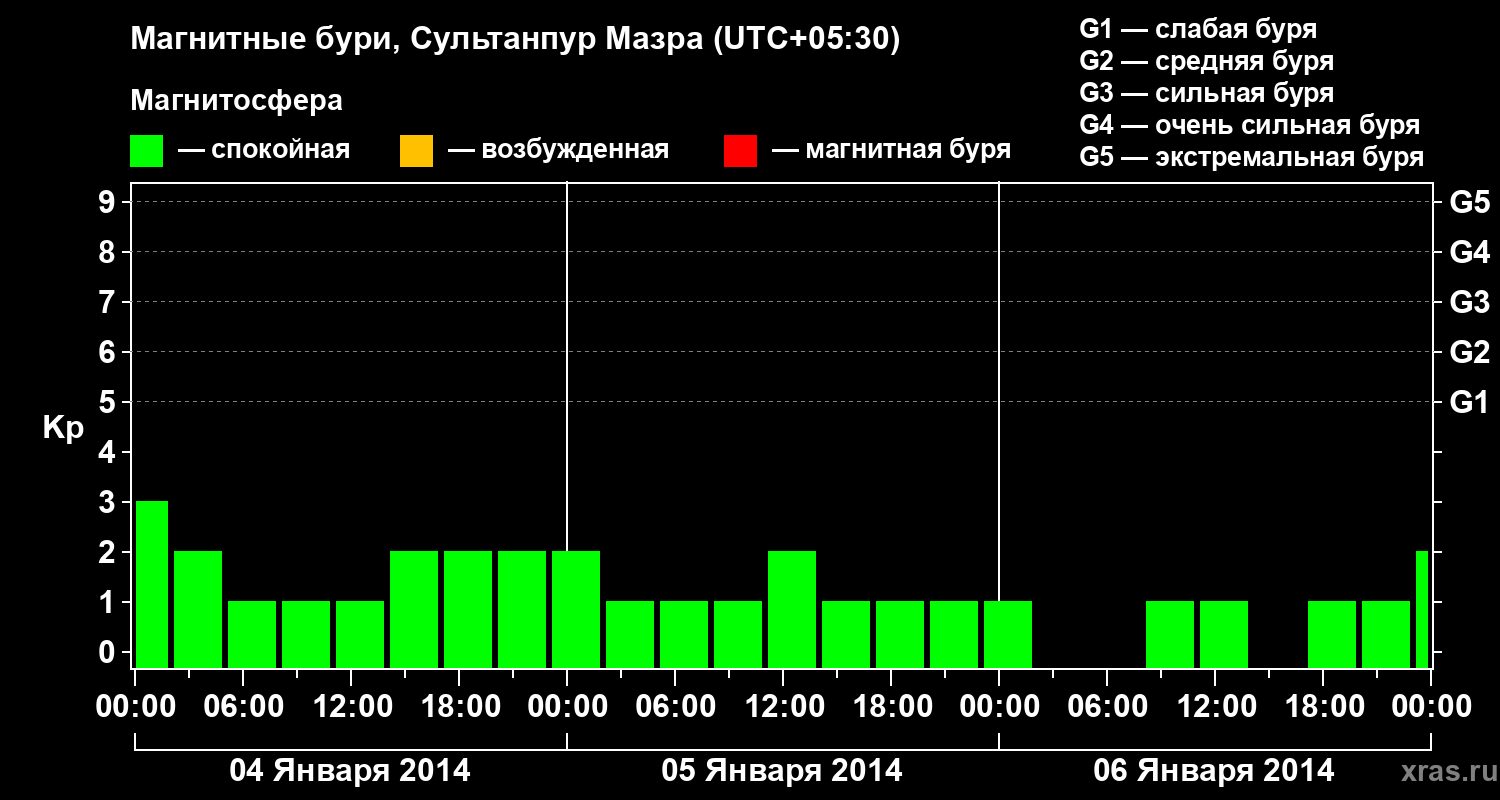
Task: Click the right-axis label G4
Action: click(x=1470, y=253)
